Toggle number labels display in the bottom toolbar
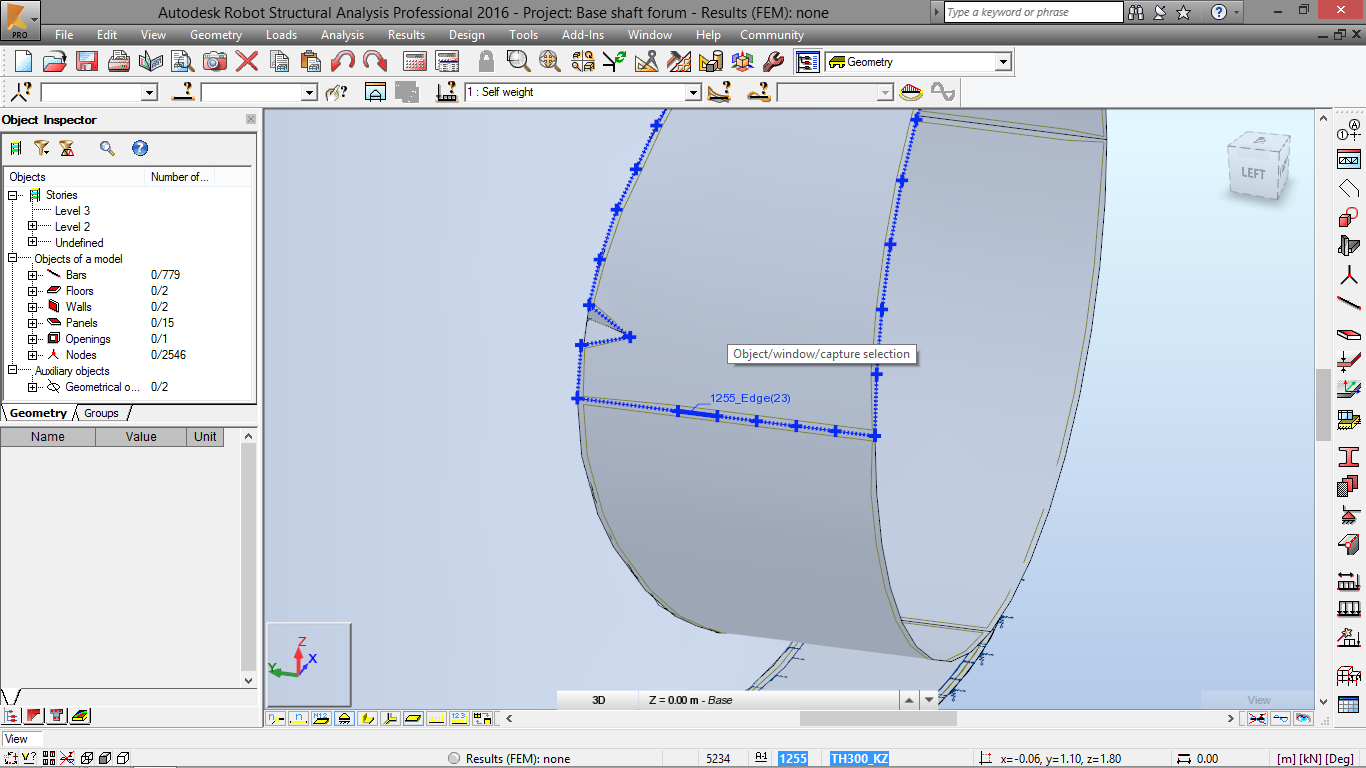Screen dimensions: 1366x768 tap(459, 718)
